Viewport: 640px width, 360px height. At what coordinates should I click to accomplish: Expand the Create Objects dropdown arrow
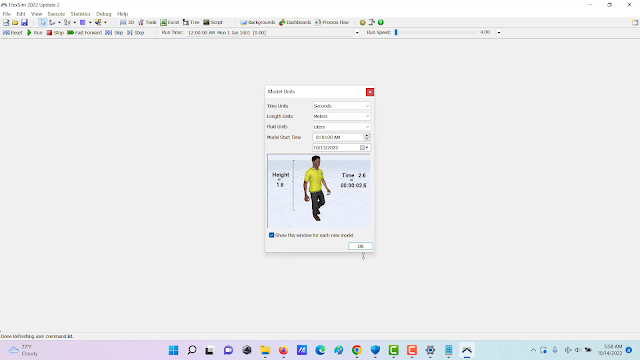click(90, 22)
